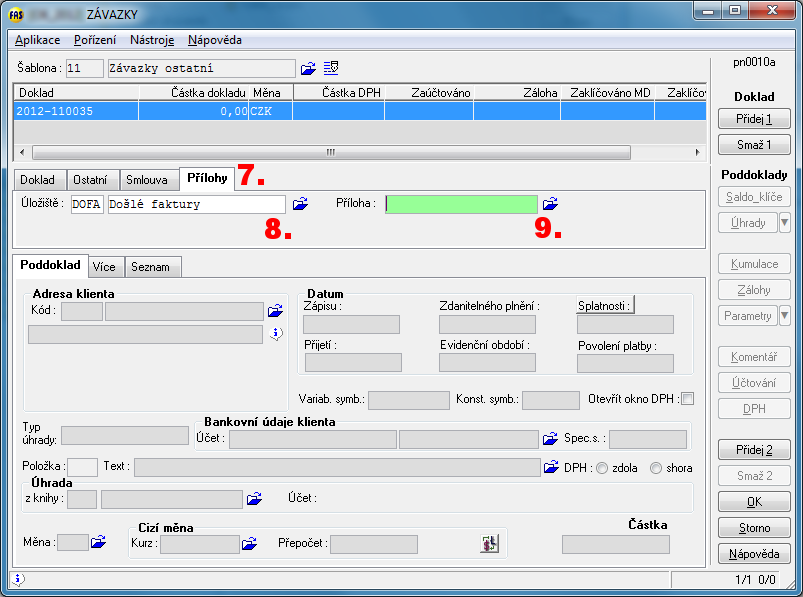
Task: Click the Přidej 1 button
Action: click(x=754, y=119)
